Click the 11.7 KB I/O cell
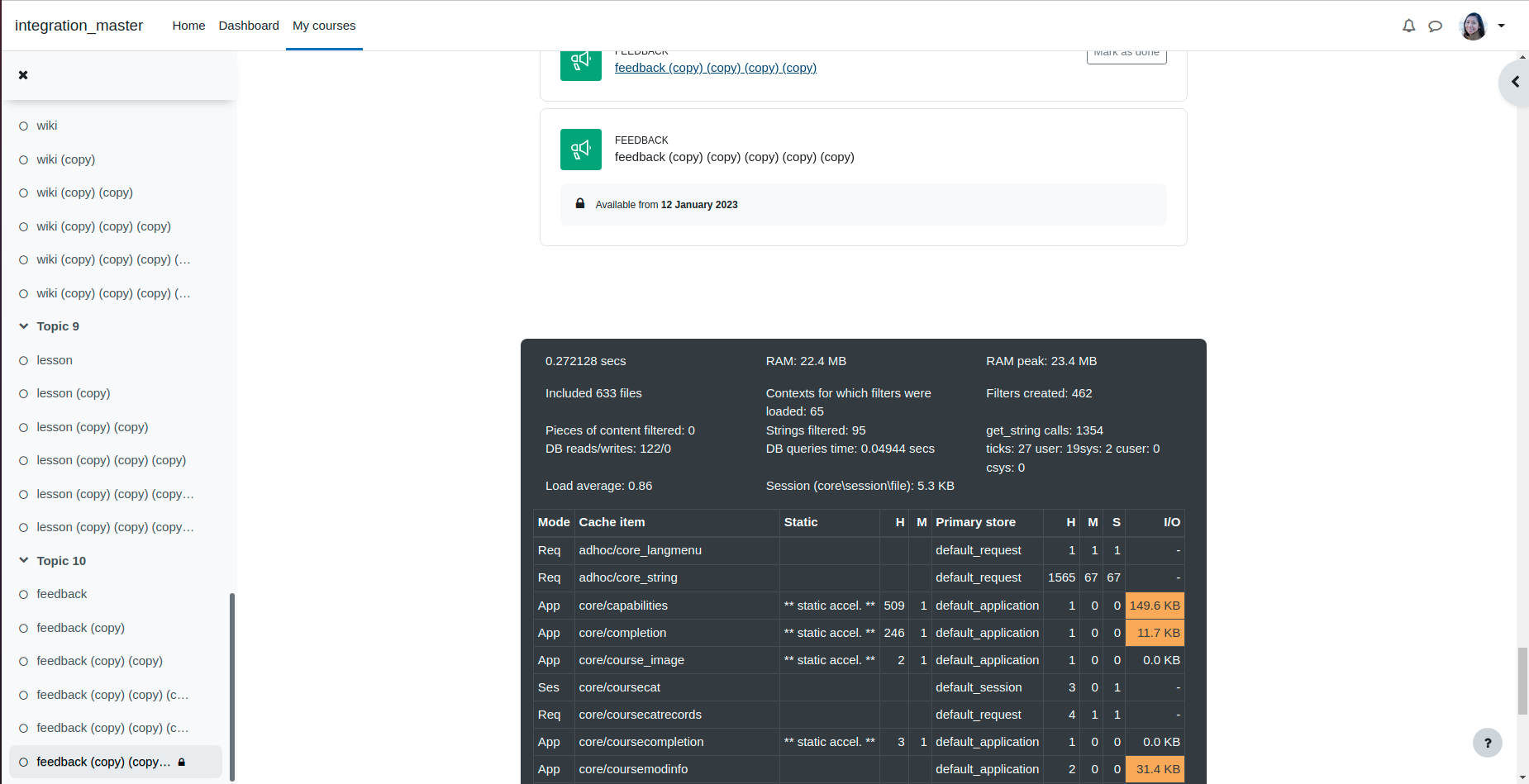 [x=1155, y=633]
